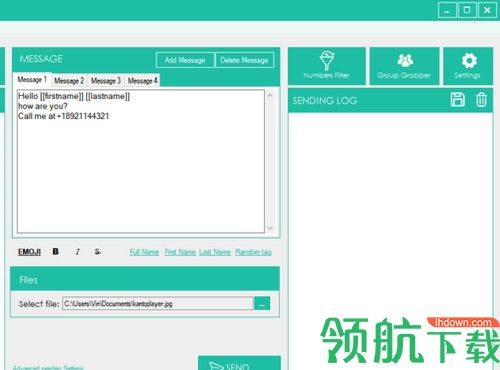The width and height of the screenshot is (500, 370).
Task: Click the message box scroll down arrow
Action: click(x=270, y=228)
